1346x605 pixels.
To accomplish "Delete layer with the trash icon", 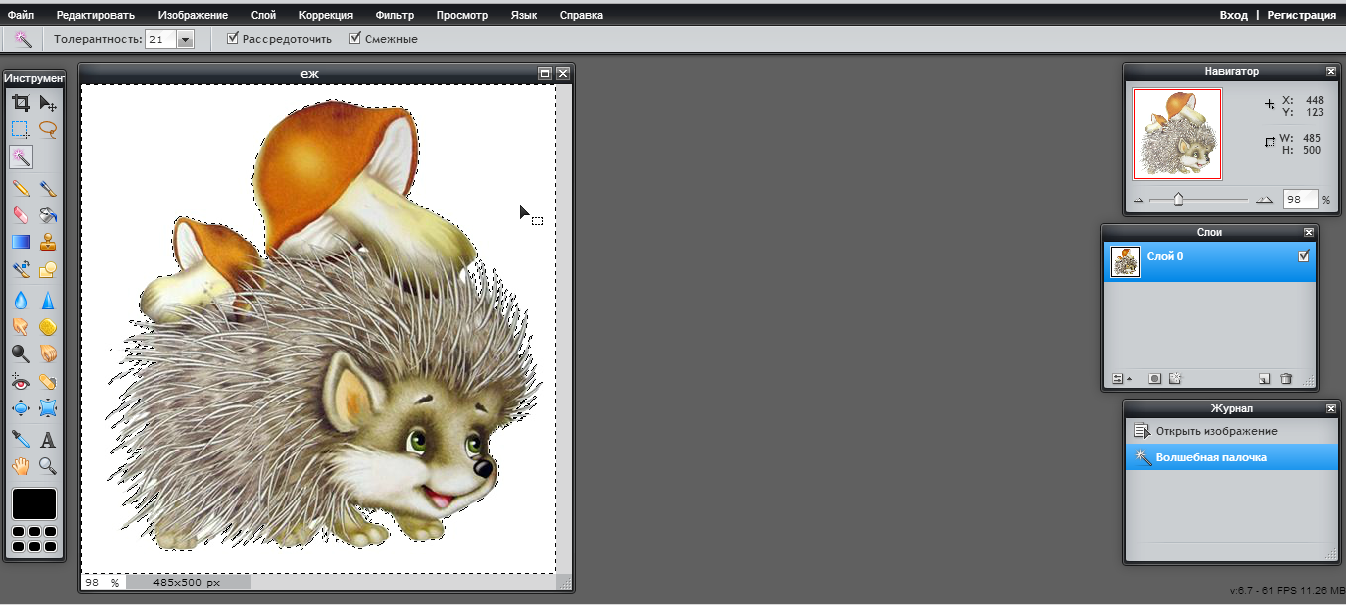I will click(1286, 379).
